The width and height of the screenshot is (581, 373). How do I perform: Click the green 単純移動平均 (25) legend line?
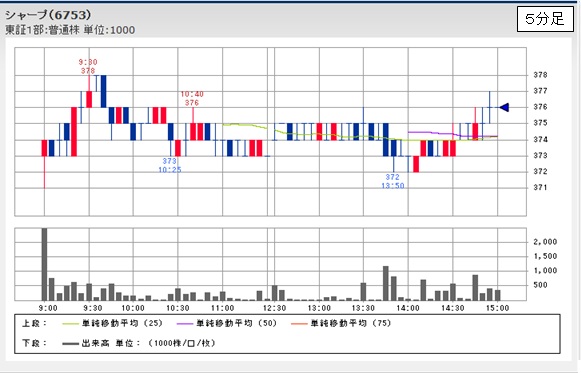click(x=70, y=324)
